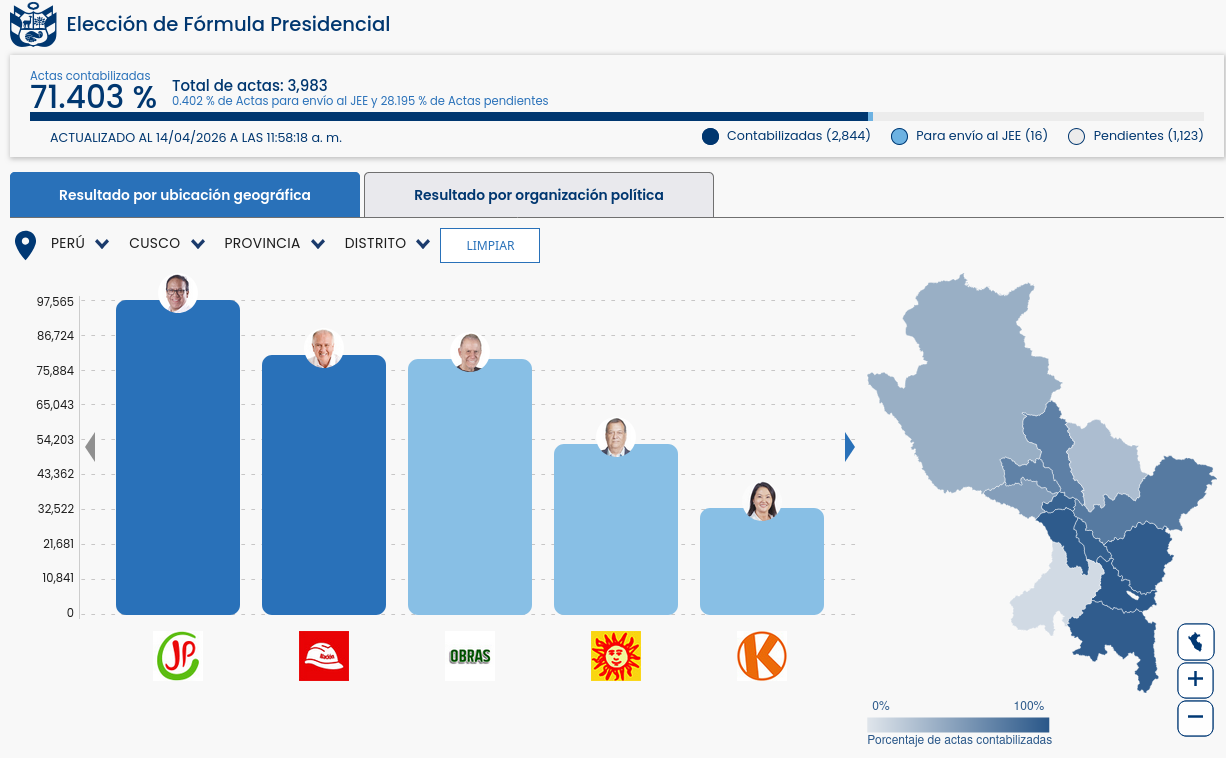The image size is (1226, 758).
Task: Toggle the Pendientes legend indicator
Action: 1077,137
